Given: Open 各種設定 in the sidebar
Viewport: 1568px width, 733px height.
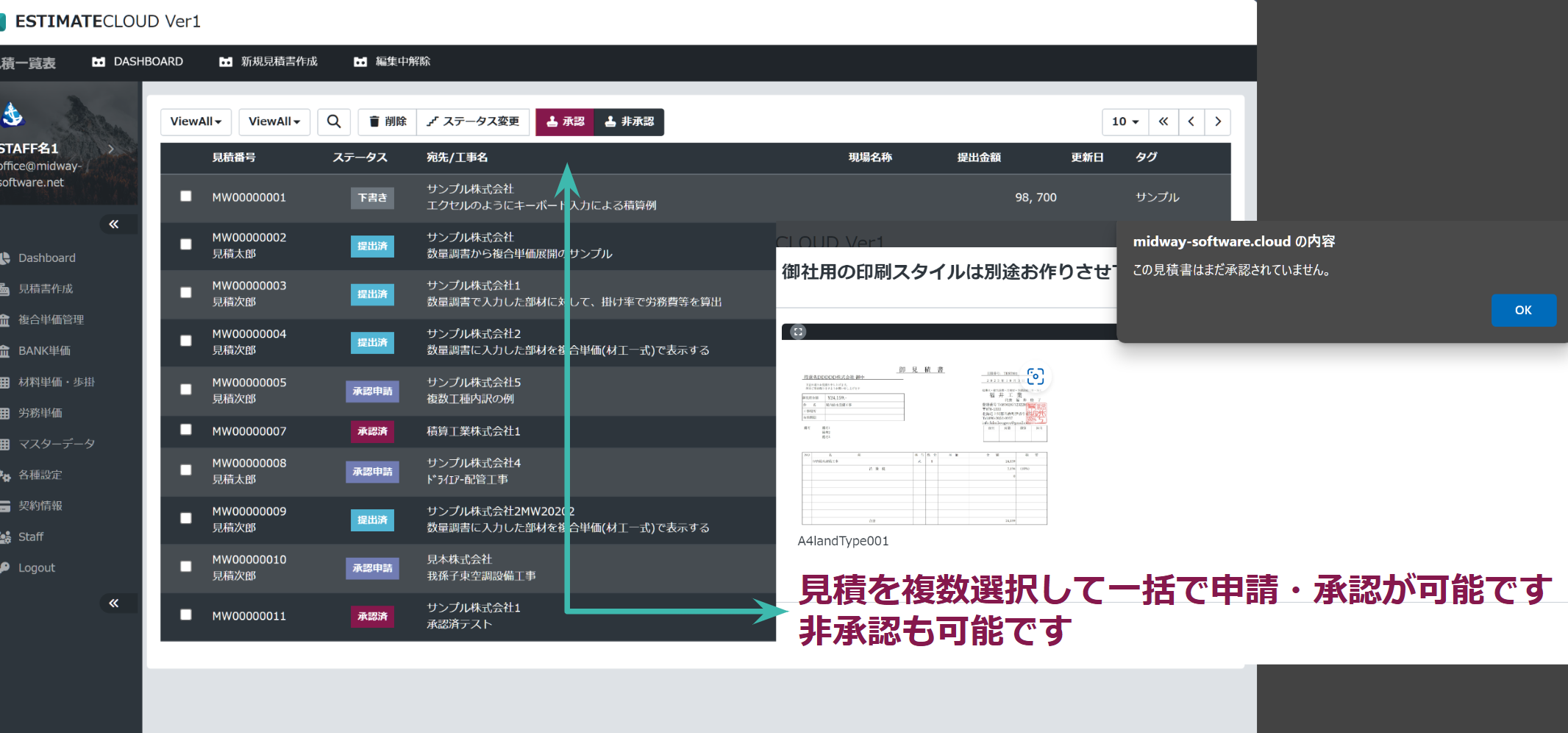Looking at the screenshot, I should pyautogui.click(x=40, y=475).
